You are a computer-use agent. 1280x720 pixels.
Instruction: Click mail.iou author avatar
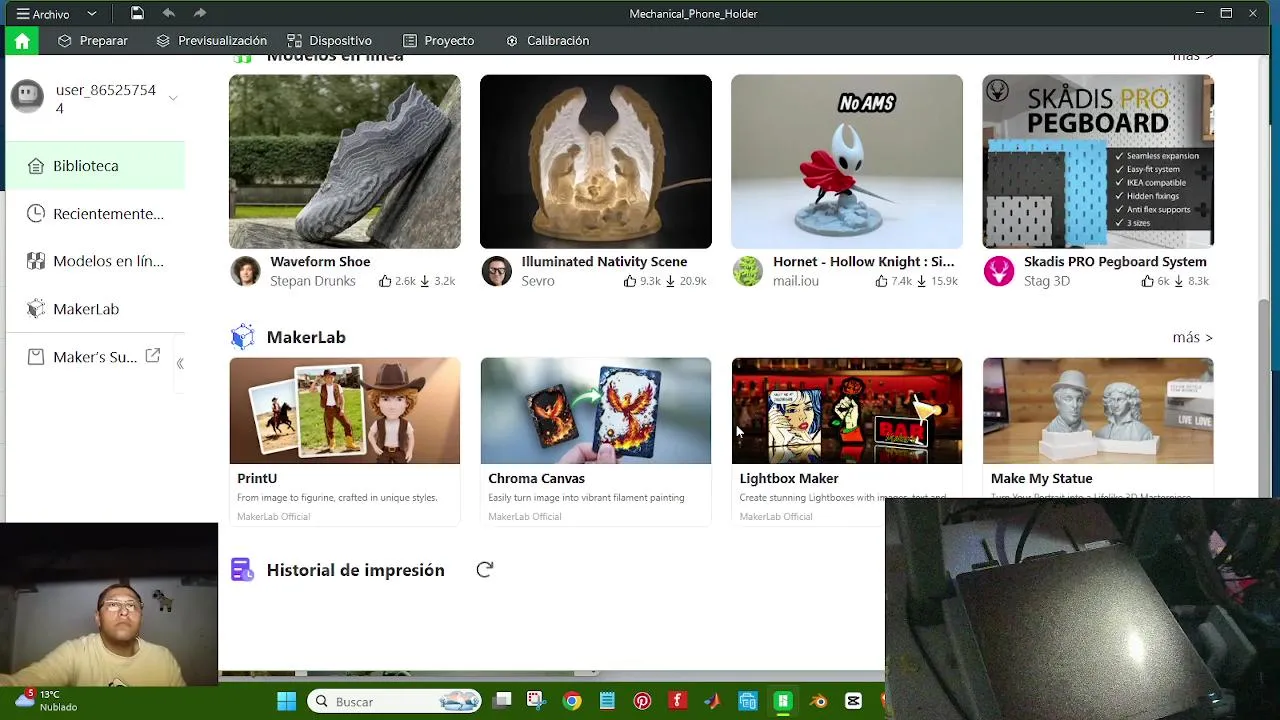pos(747,271)
